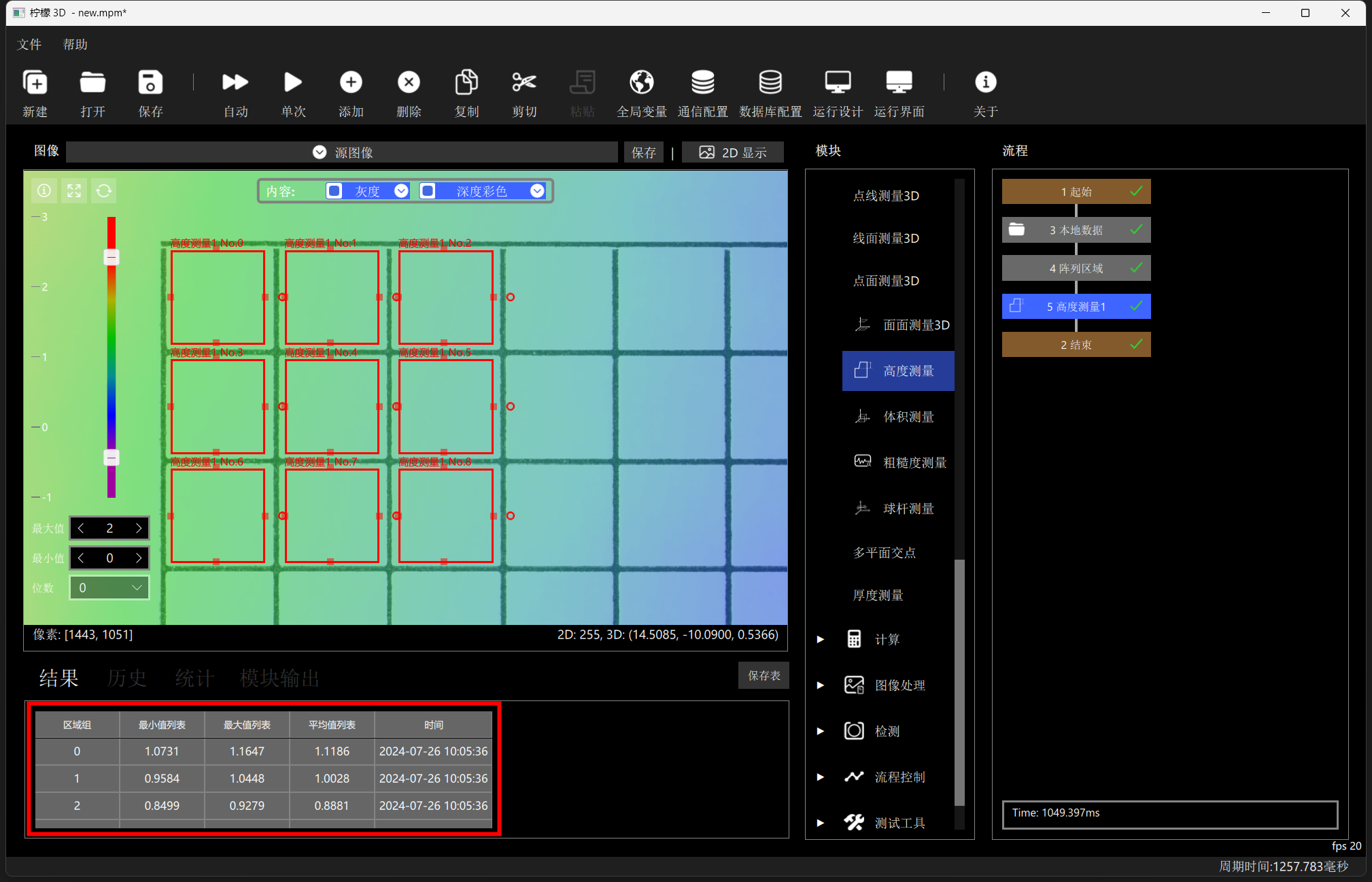Click the refresh icon in image viewer
The height and width of the screenshot is (882, 1372).
point(104,191)
